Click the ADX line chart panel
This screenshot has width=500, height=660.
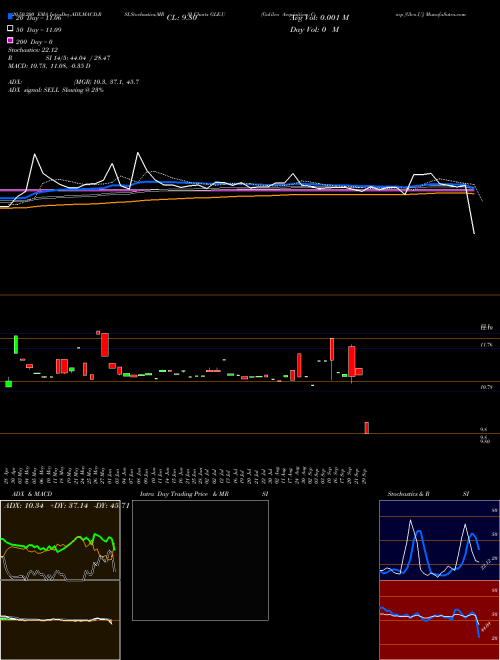pos(60,540)
